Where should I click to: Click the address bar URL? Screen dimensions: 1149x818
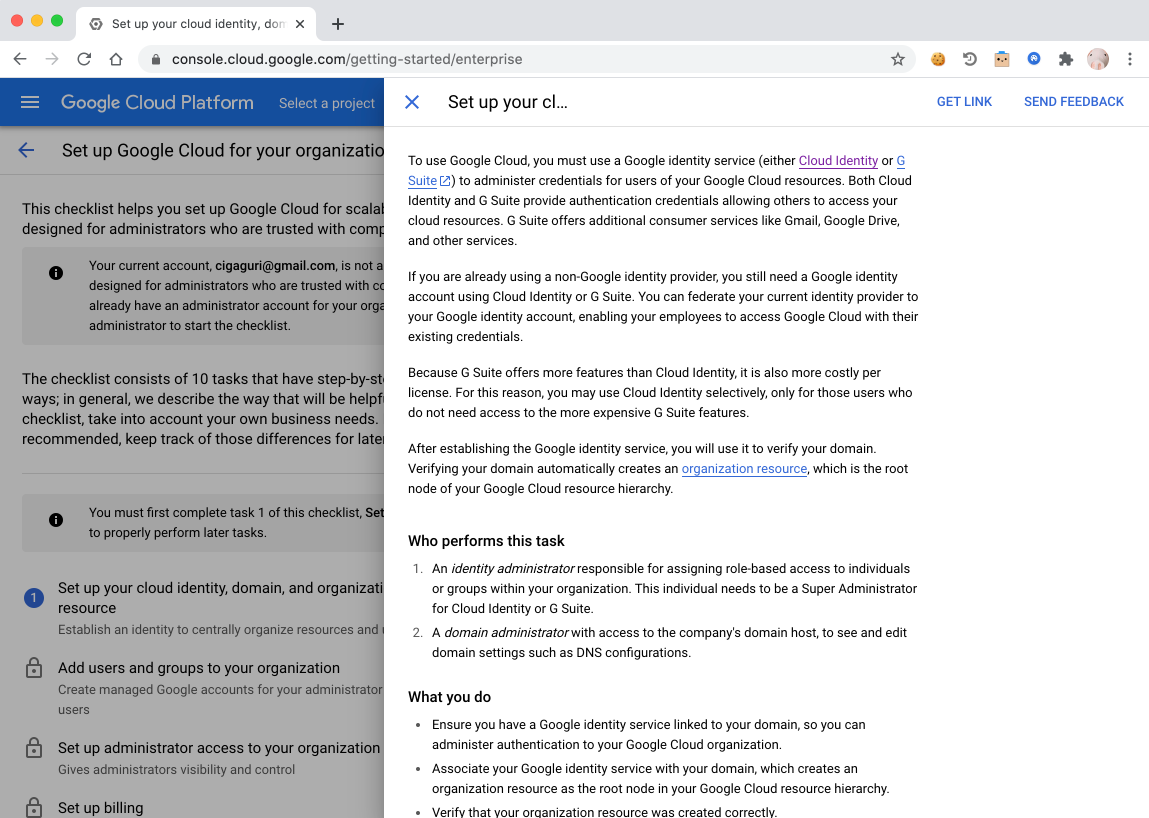[347, 59]
